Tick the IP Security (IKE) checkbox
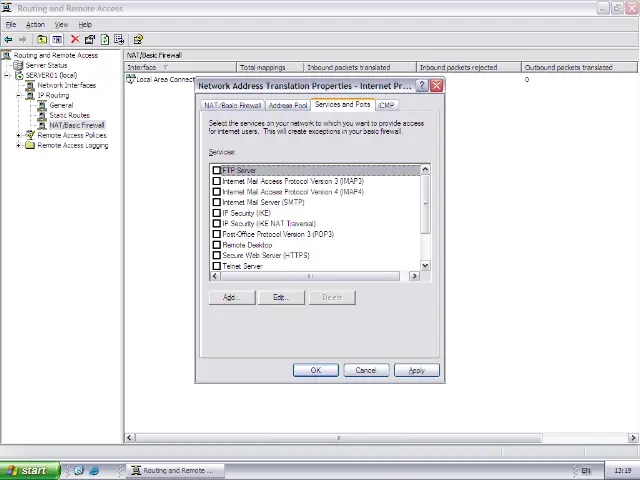 coord(217,213)
